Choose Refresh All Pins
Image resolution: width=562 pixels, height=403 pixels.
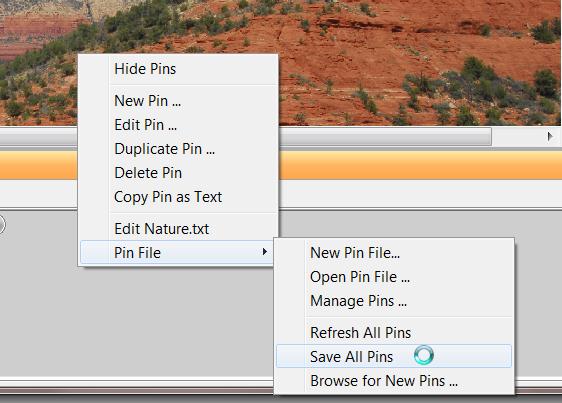pyautogui.click(x=394, y=333)
